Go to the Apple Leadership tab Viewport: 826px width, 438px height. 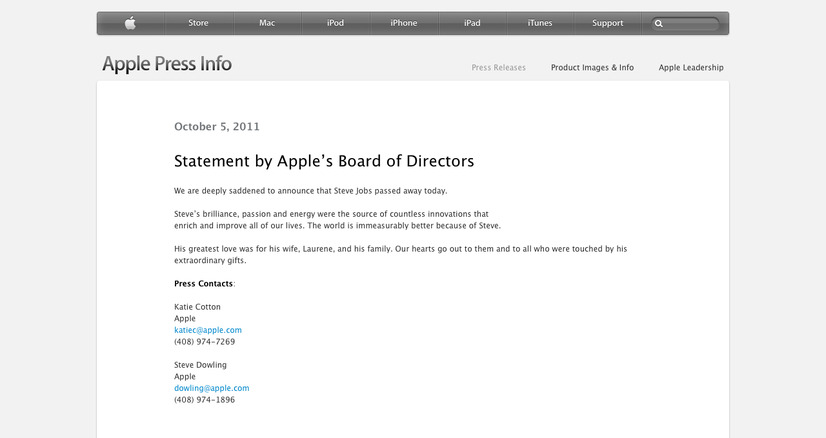point(691,68)
